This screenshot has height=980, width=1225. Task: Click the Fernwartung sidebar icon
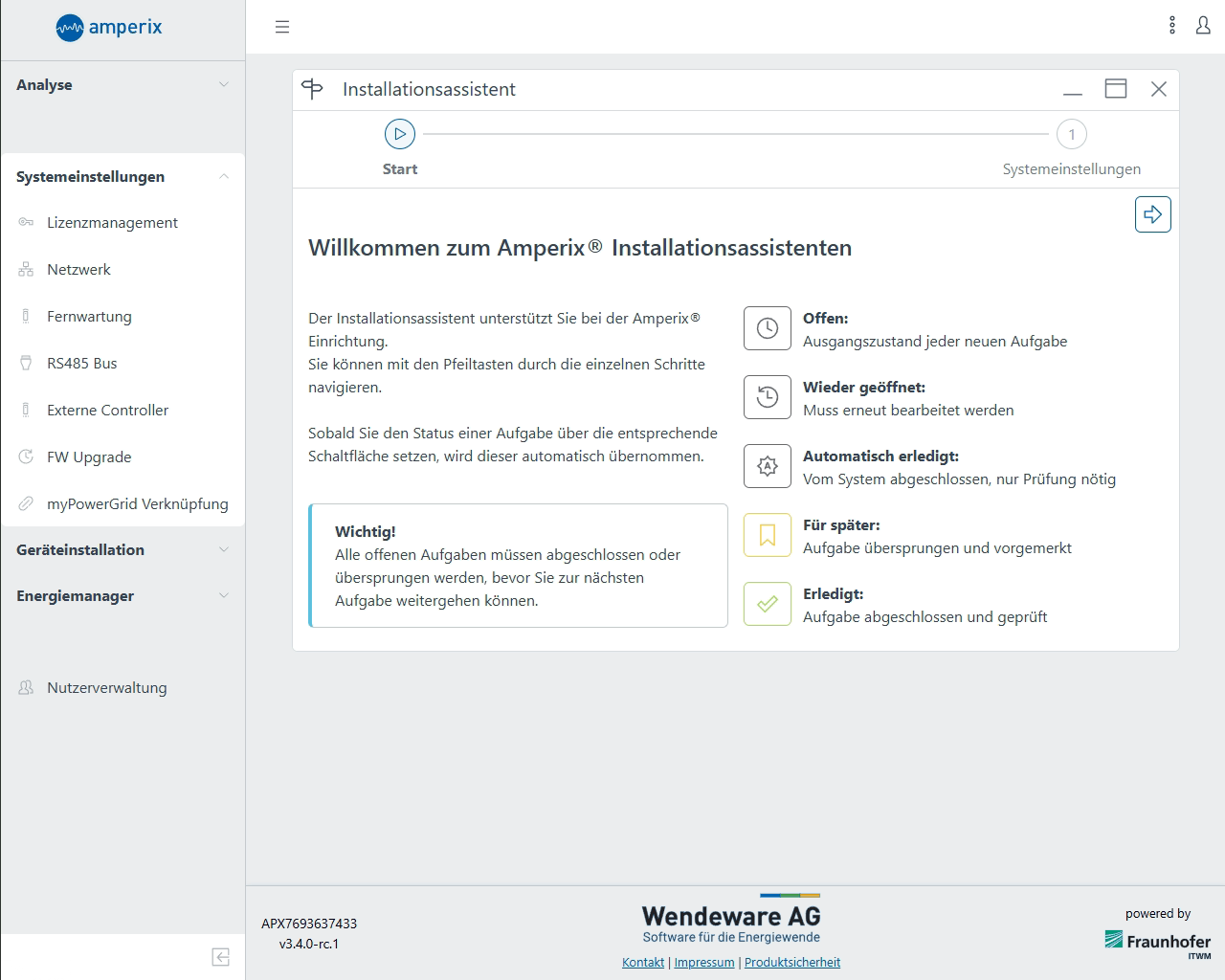26,316
